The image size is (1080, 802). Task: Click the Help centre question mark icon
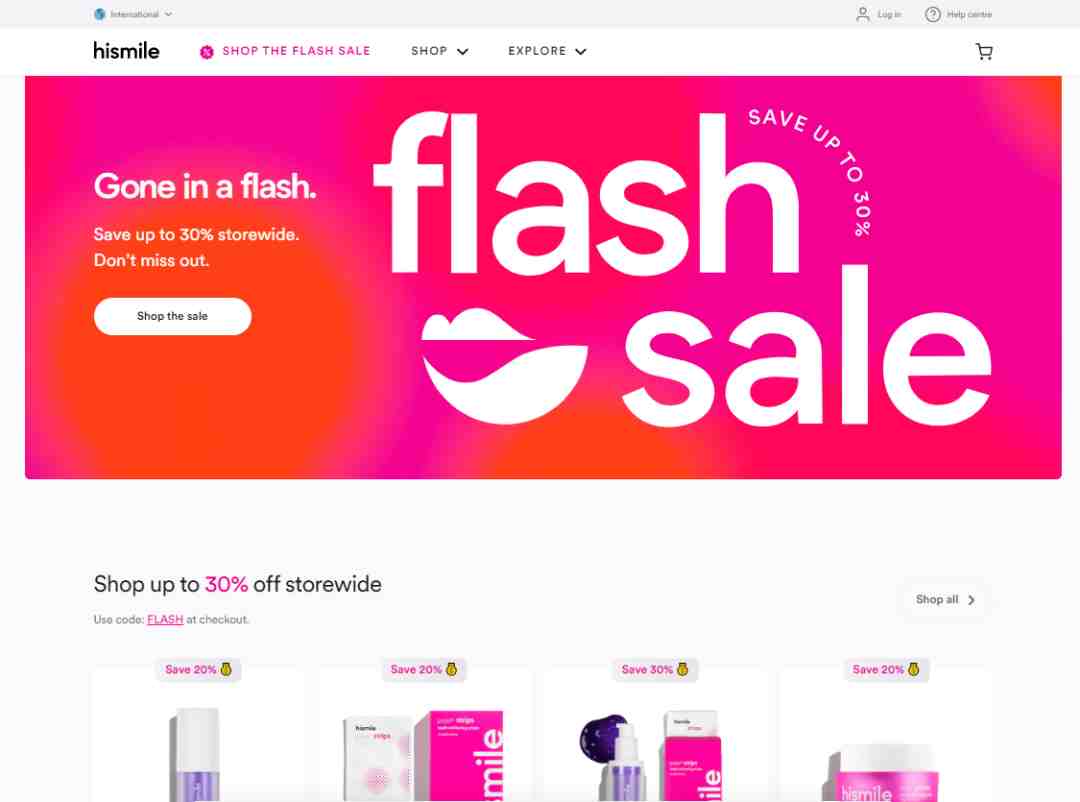pos(933,14)
